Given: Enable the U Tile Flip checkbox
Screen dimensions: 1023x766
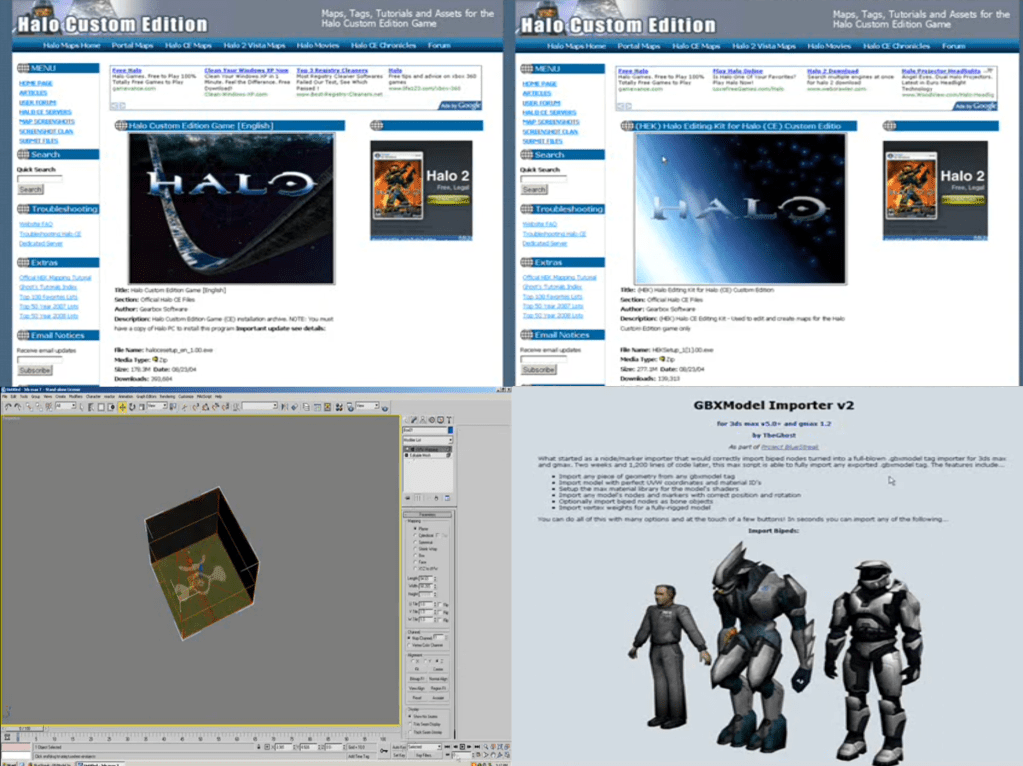Looking at the screenshot, I should click(439, 604).
